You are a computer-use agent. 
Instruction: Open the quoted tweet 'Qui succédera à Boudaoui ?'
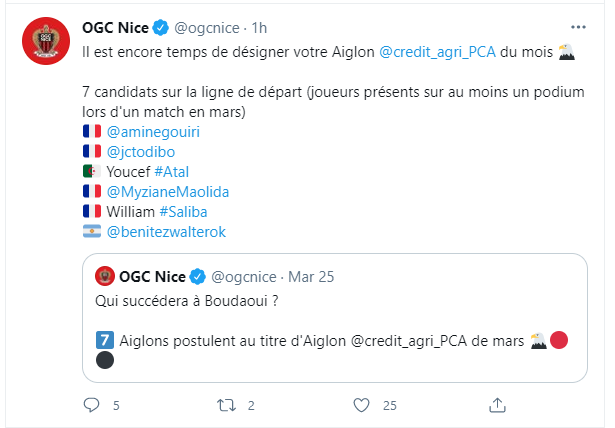pos(335,318)
